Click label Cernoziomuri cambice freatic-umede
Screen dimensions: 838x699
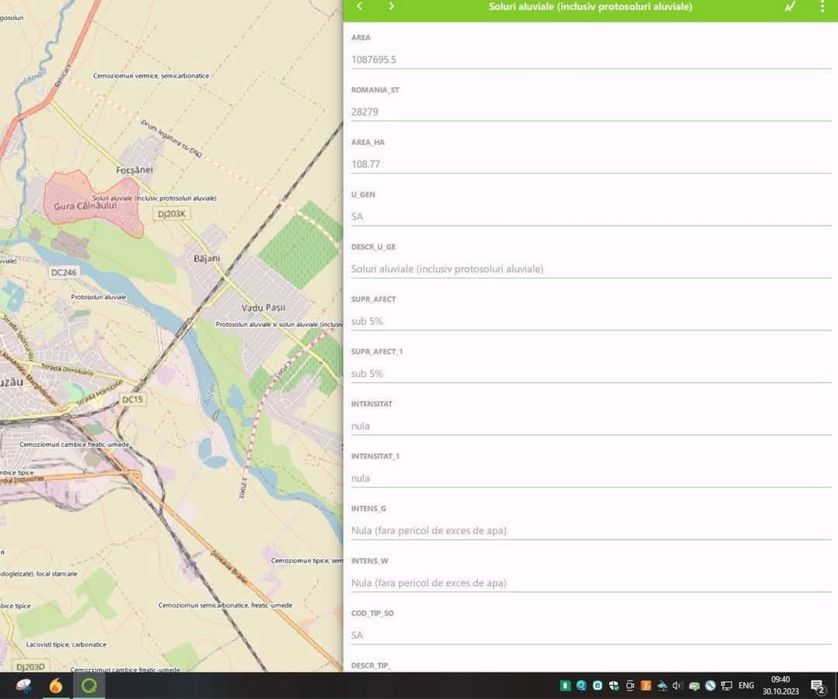coord(74,445)
